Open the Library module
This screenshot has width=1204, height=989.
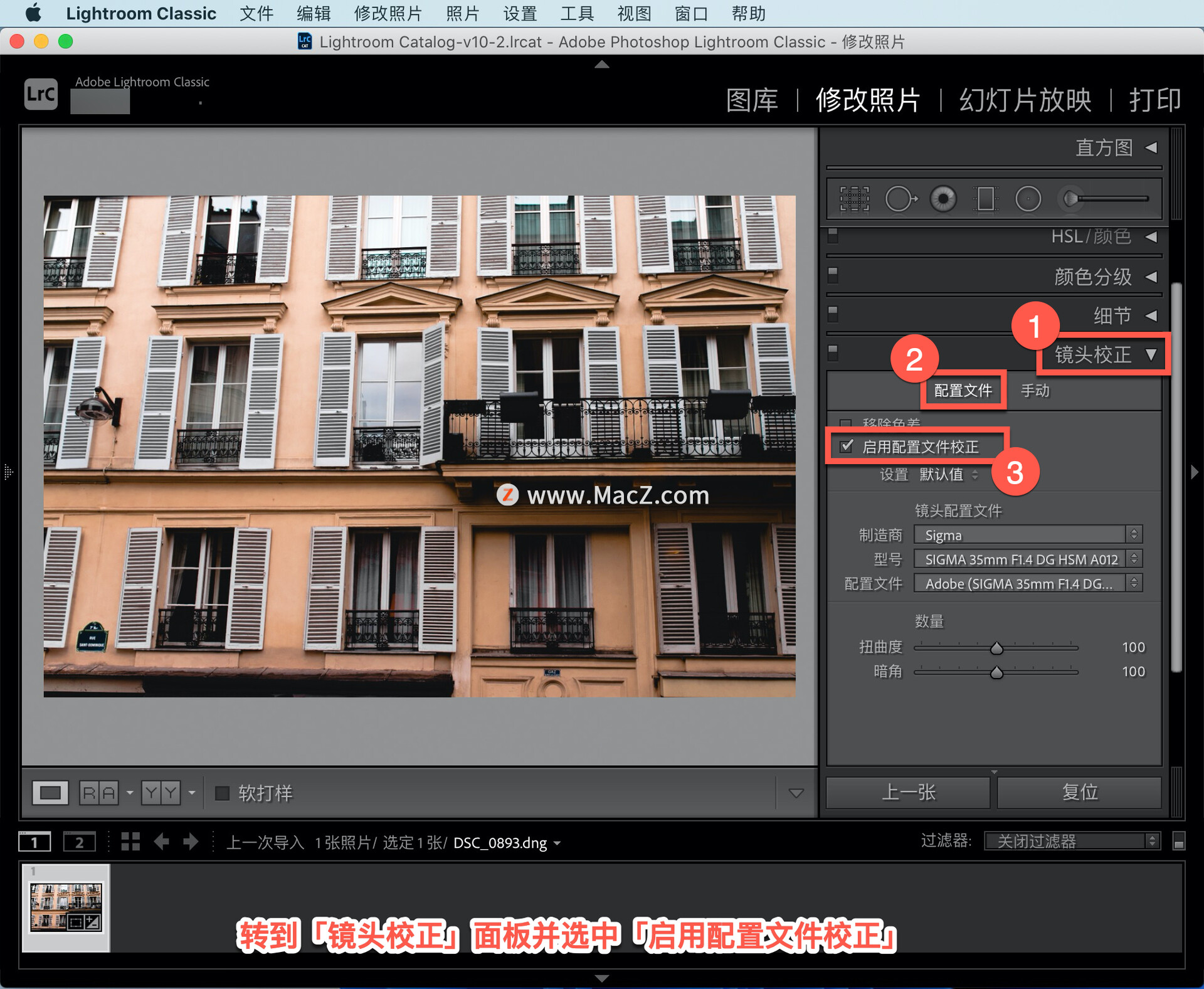click(751, 100)
